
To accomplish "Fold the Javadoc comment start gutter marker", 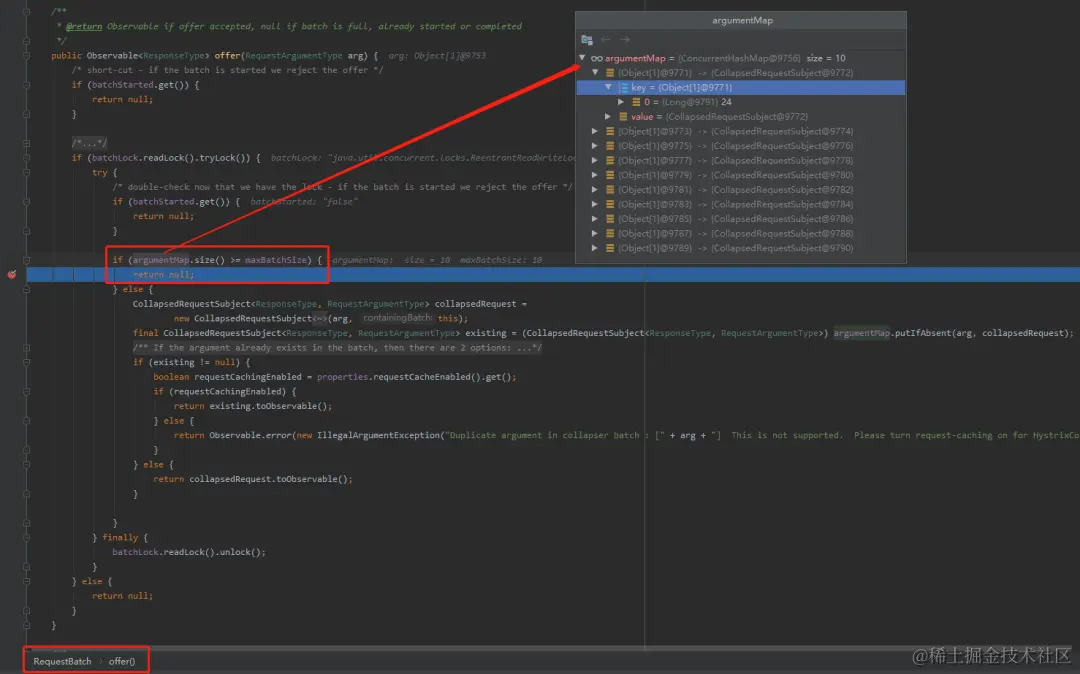I will pos(27,12).
